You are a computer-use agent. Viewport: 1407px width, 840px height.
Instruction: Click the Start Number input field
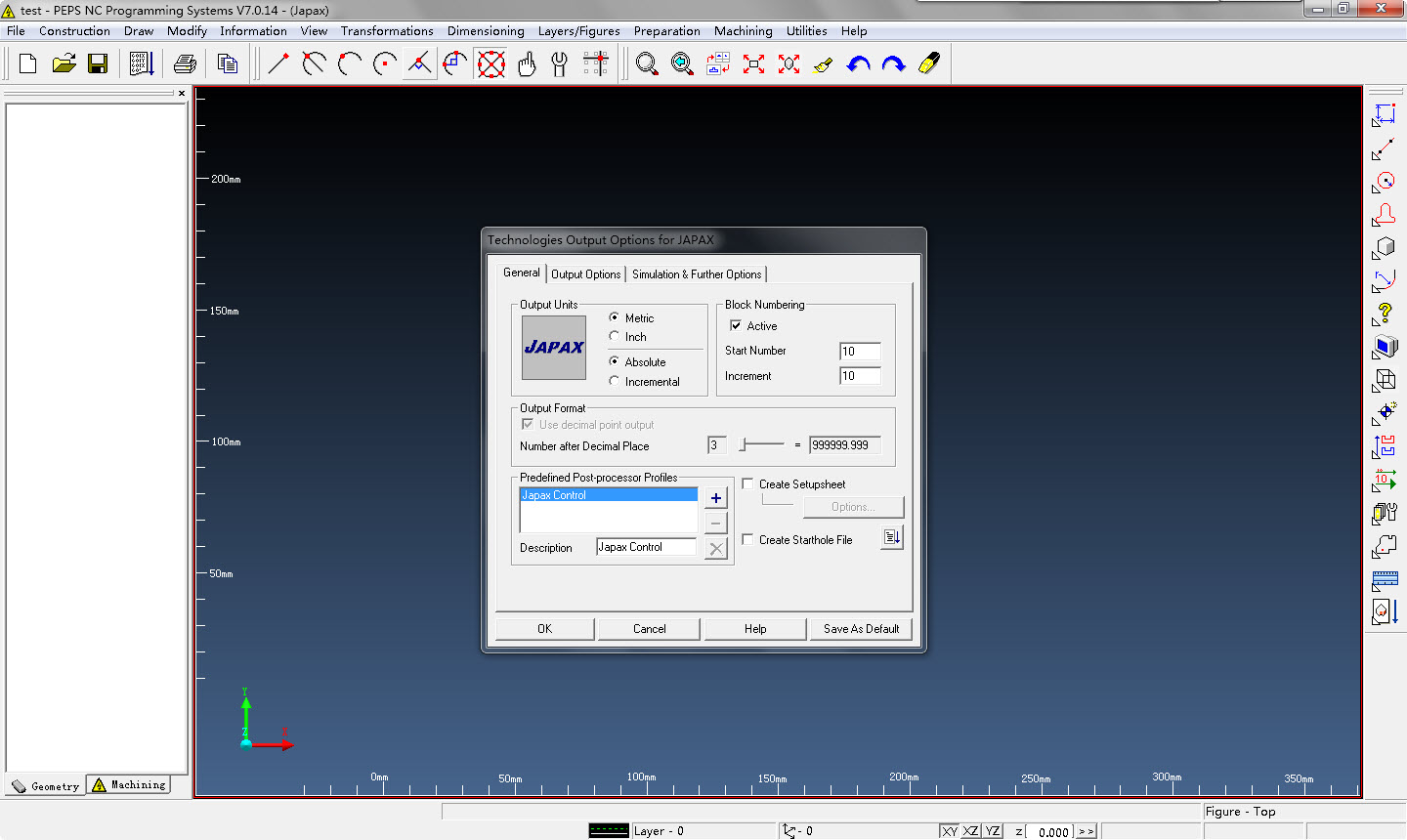(x=860, y=351)
